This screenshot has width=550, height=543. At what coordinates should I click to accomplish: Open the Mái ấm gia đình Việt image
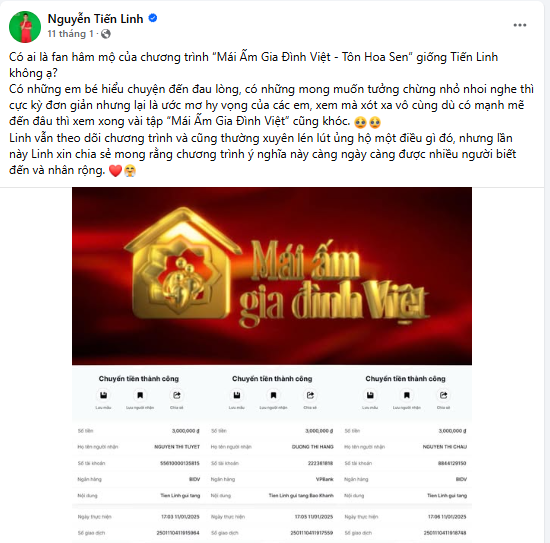click(272, 276)
